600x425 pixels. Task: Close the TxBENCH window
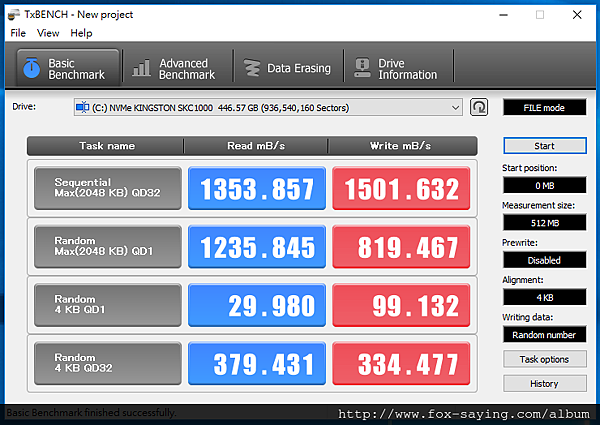click(x=577, y=15)
